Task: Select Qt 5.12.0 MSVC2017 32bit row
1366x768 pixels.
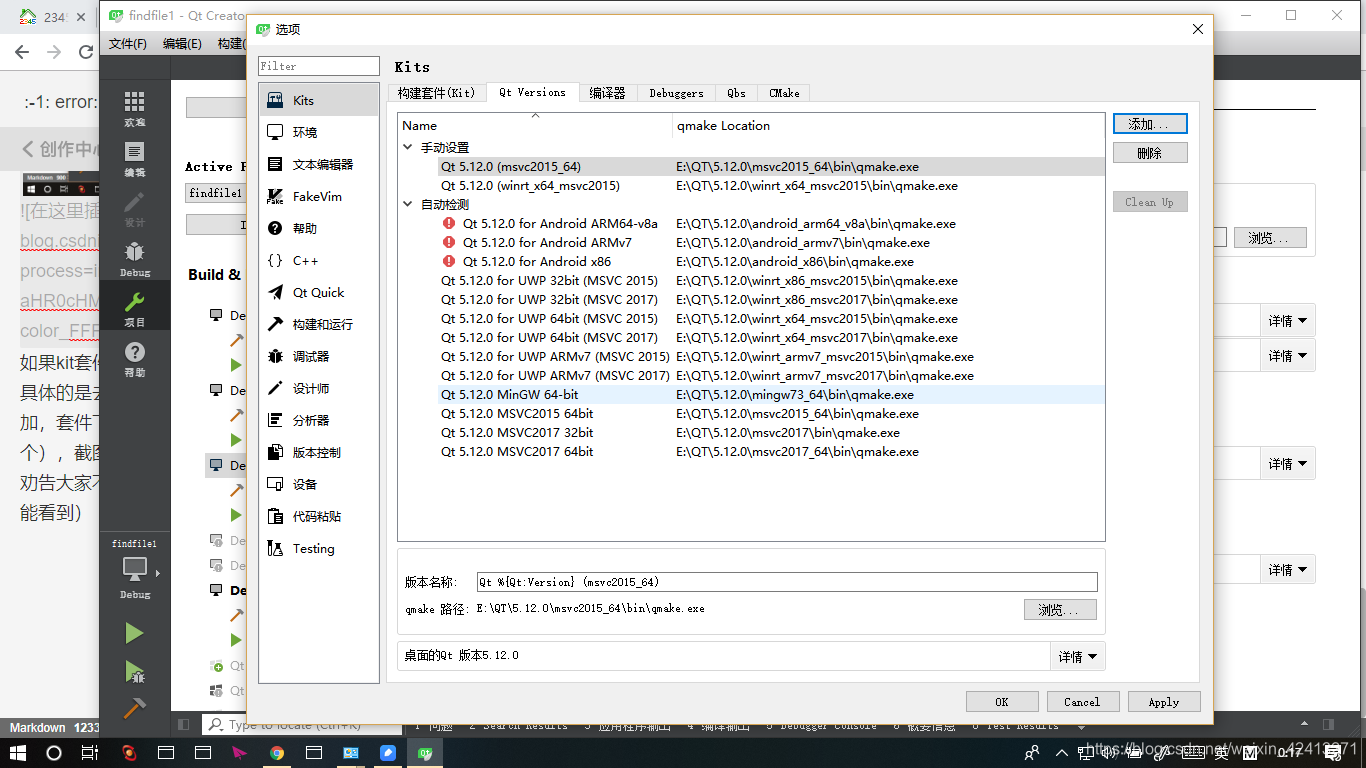Action: click(x=752, y=433)
